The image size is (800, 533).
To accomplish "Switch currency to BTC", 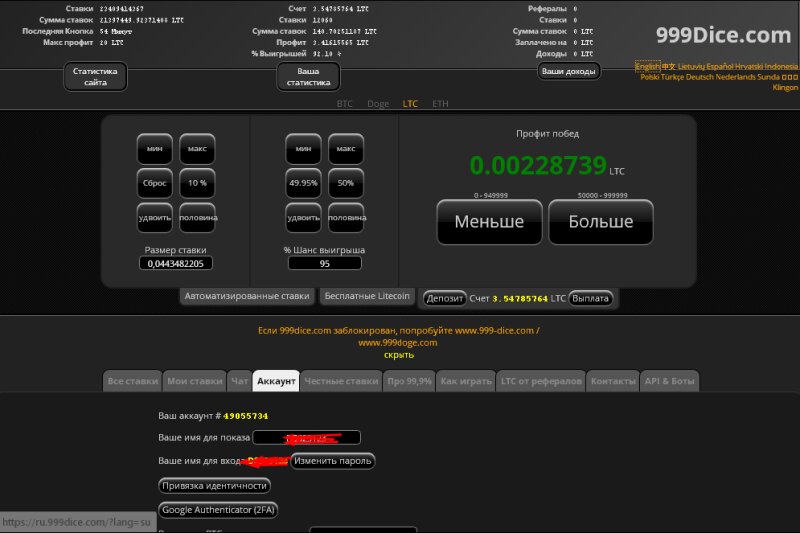I will pos(345,104).
